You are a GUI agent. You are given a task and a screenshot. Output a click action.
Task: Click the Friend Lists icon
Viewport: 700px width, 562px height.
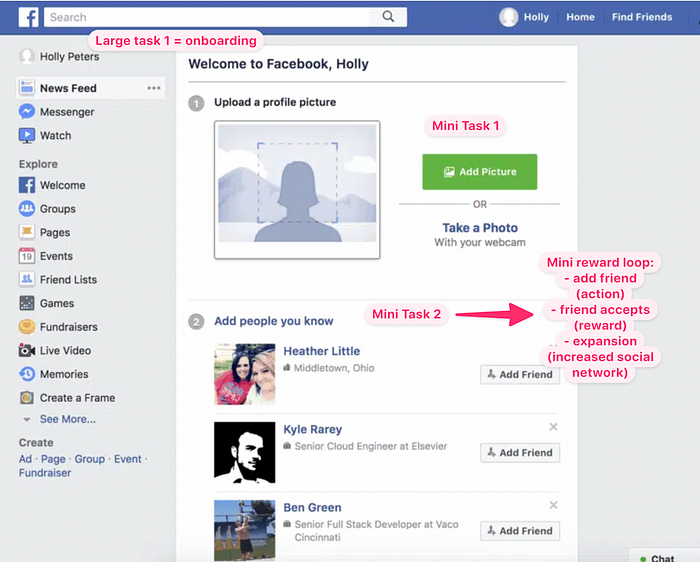point(27,279)
